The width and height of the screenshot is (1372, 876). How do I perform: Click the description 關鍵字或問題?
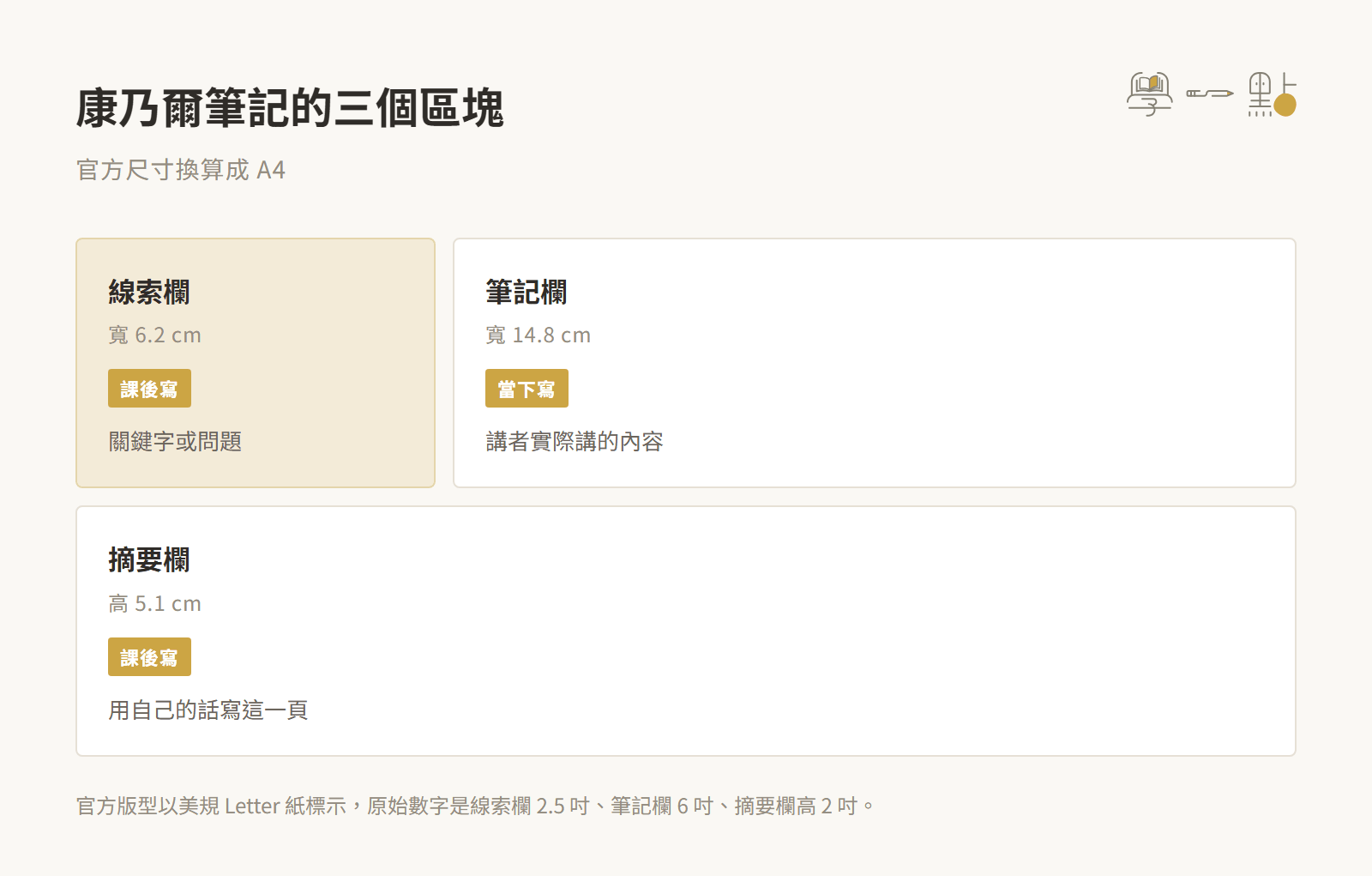click(175, 442)
